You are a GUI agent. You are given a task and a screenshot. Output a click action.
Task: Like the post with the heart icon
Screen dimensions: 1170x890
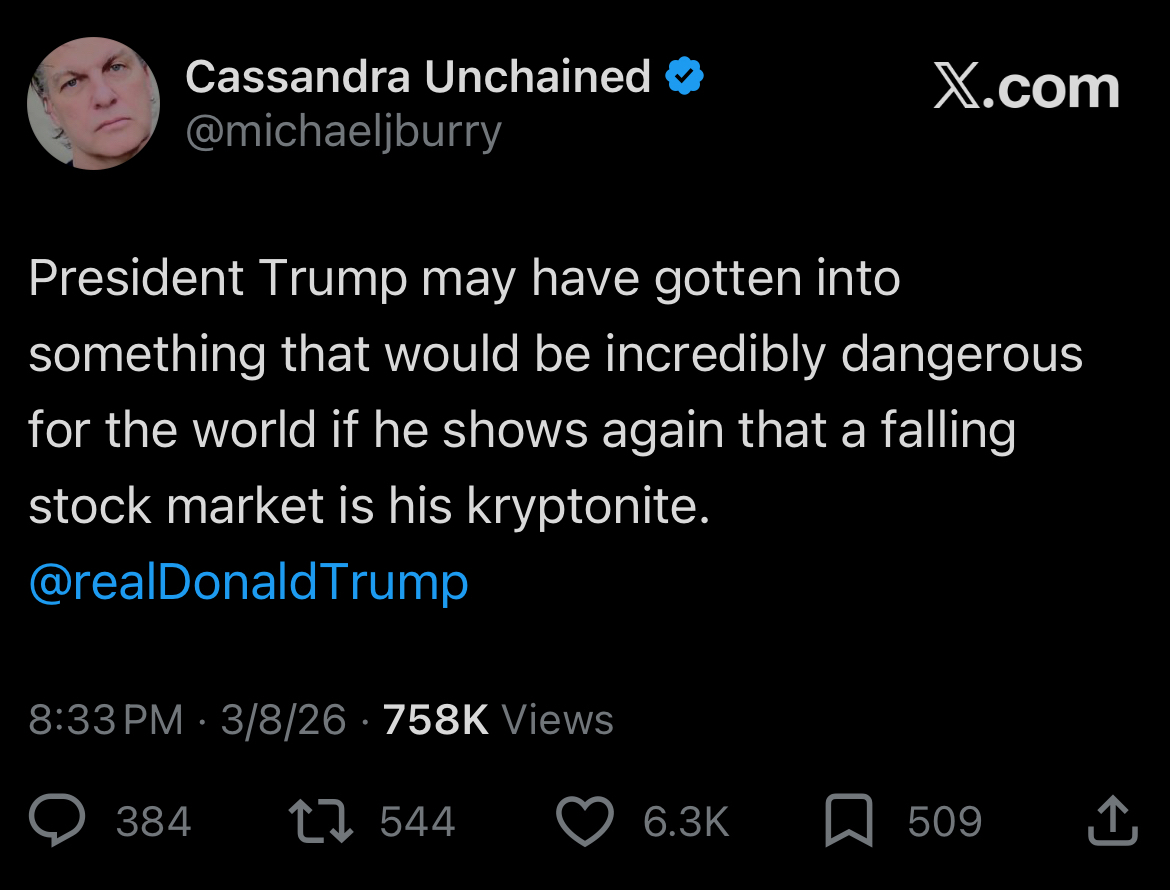click(585, 821)
